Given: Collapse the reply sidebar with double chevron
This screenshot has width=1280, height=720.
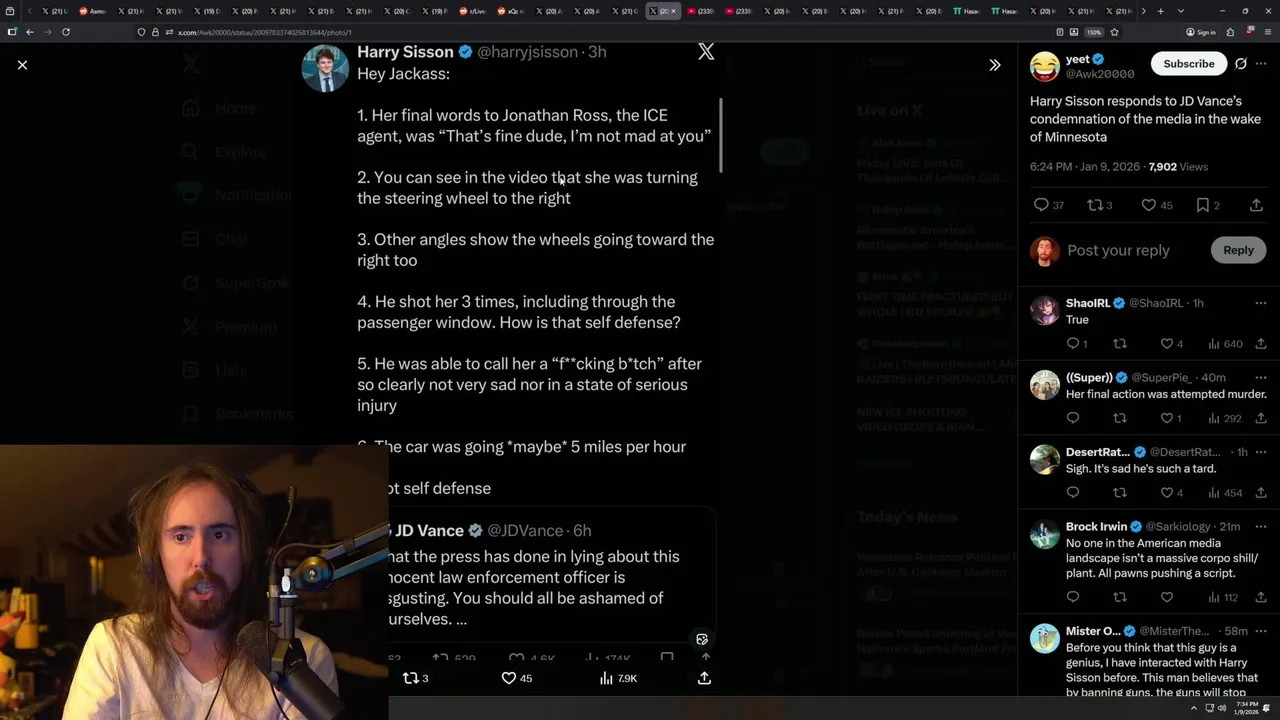Looking at the screenshot, I should point(995,65).
